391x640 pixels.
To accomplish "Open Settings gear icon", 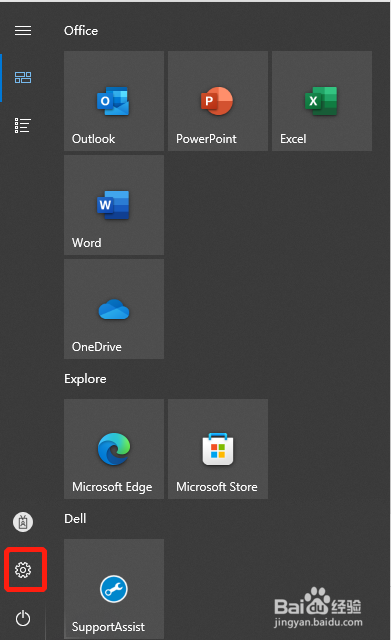I will tap(23, 570).
